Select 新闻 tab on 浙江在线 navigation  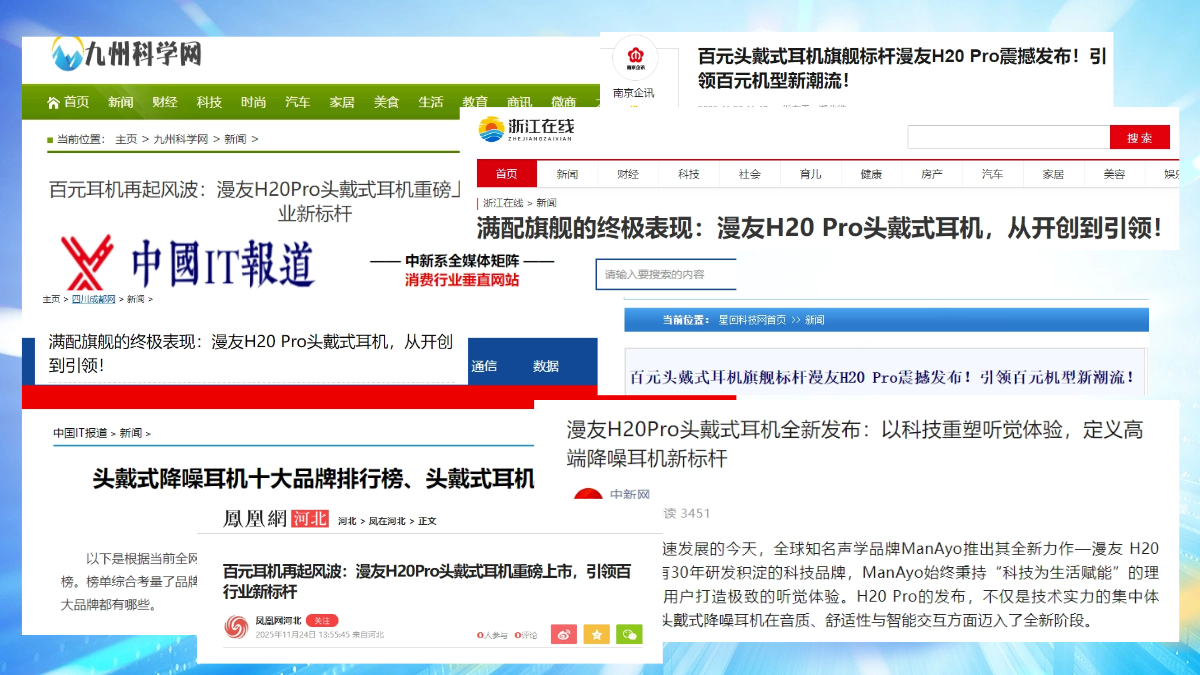(568, 174)
